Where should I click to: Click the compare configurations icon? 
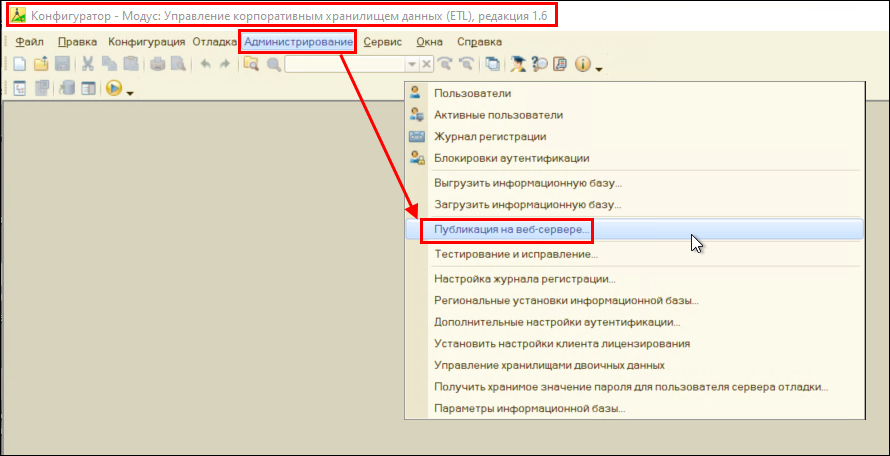coord(41,88)
